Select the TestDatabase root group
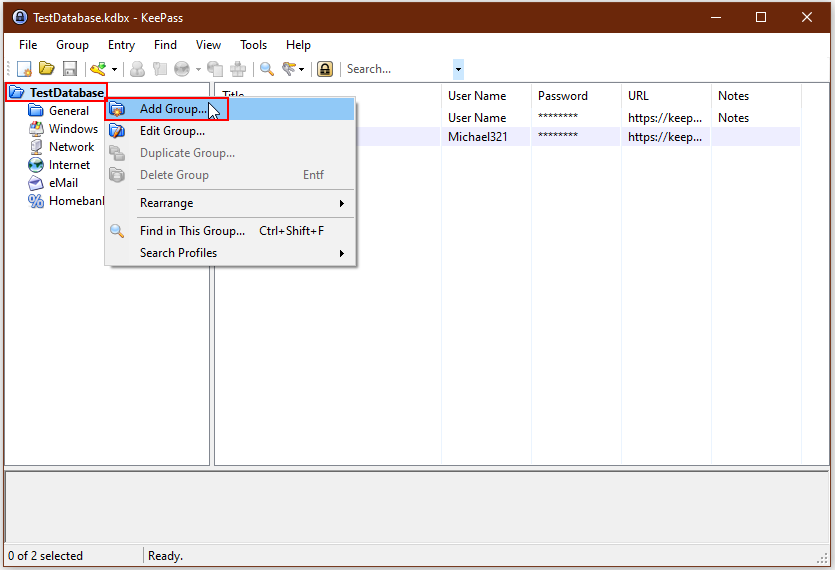The width and height of the screenshot is (835, 570). (67, 93)
